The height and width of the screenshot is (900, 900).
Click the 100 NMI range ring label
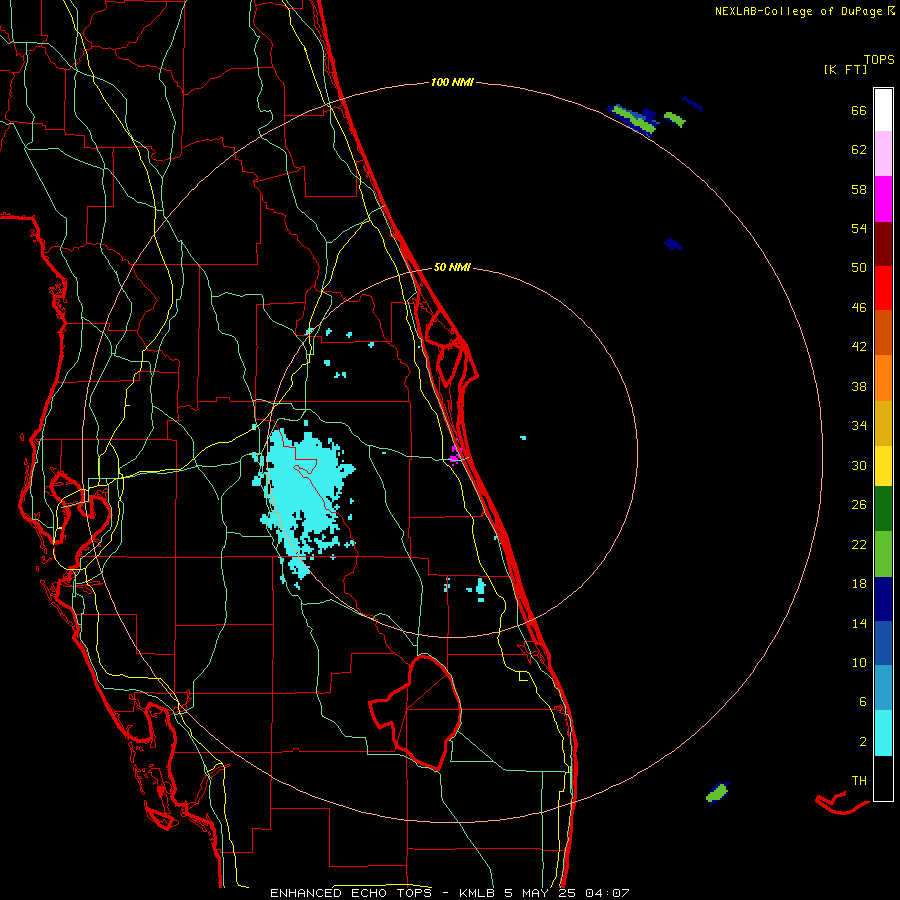(x=452, y=82)
